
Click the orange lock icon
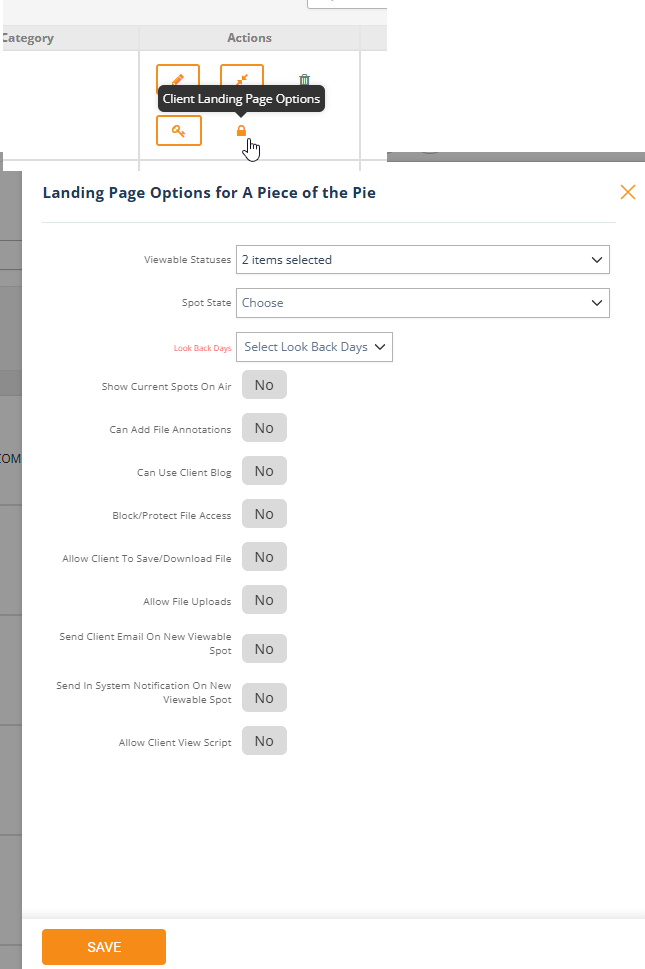pyautogui.click(x=241, y=131)
